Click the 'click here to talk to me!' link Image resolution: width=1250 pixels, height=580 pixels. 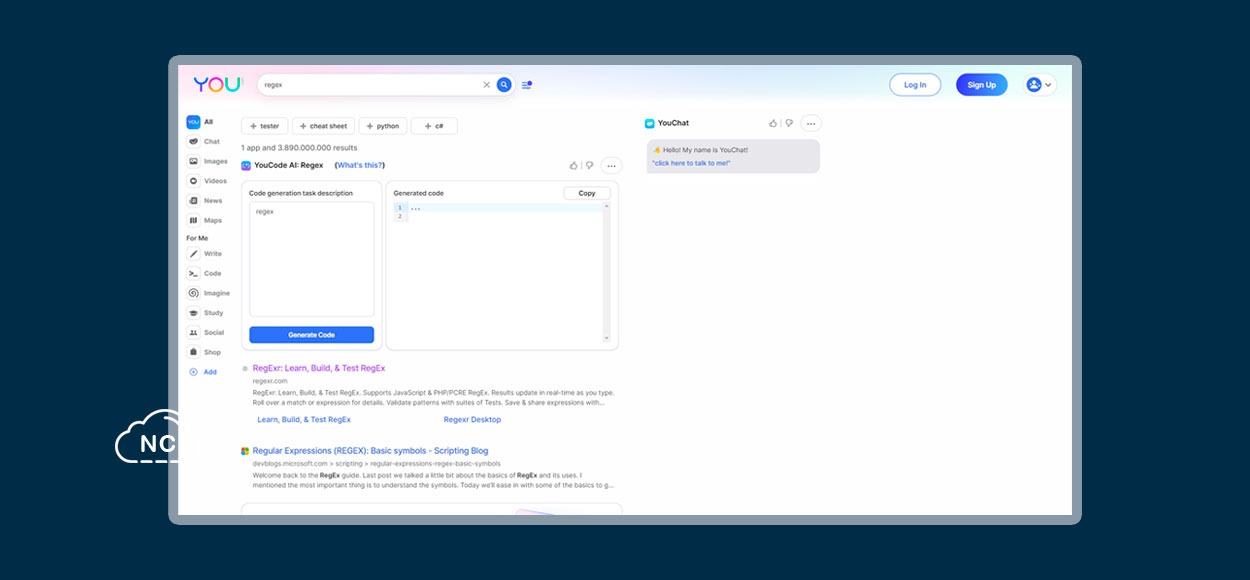point(691,162)
